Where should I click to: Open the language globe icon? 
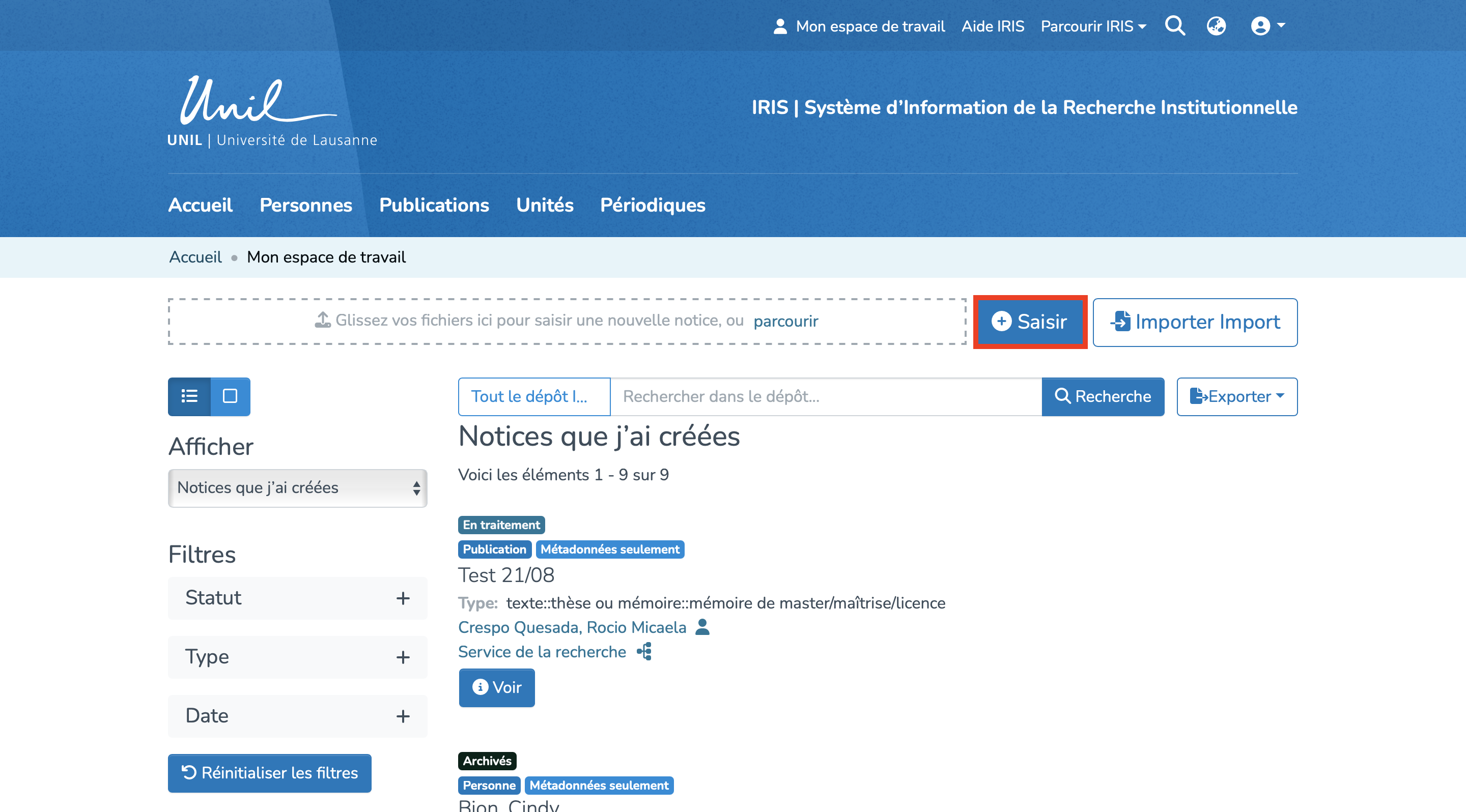tap(1216, 25)
